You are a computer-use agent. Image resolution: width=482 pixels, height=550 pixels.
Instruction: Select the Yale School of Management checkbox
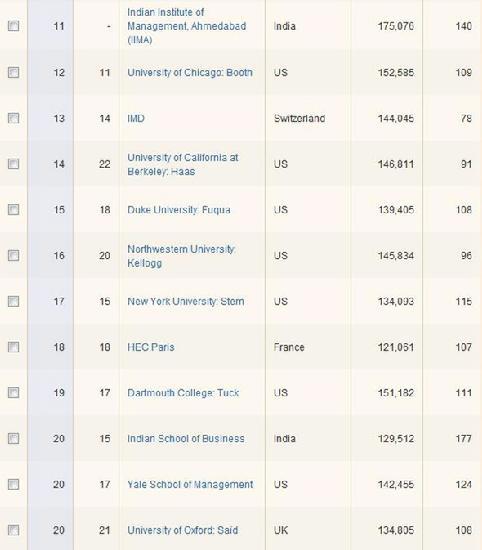pyautogui.click(x=13, y=485)
